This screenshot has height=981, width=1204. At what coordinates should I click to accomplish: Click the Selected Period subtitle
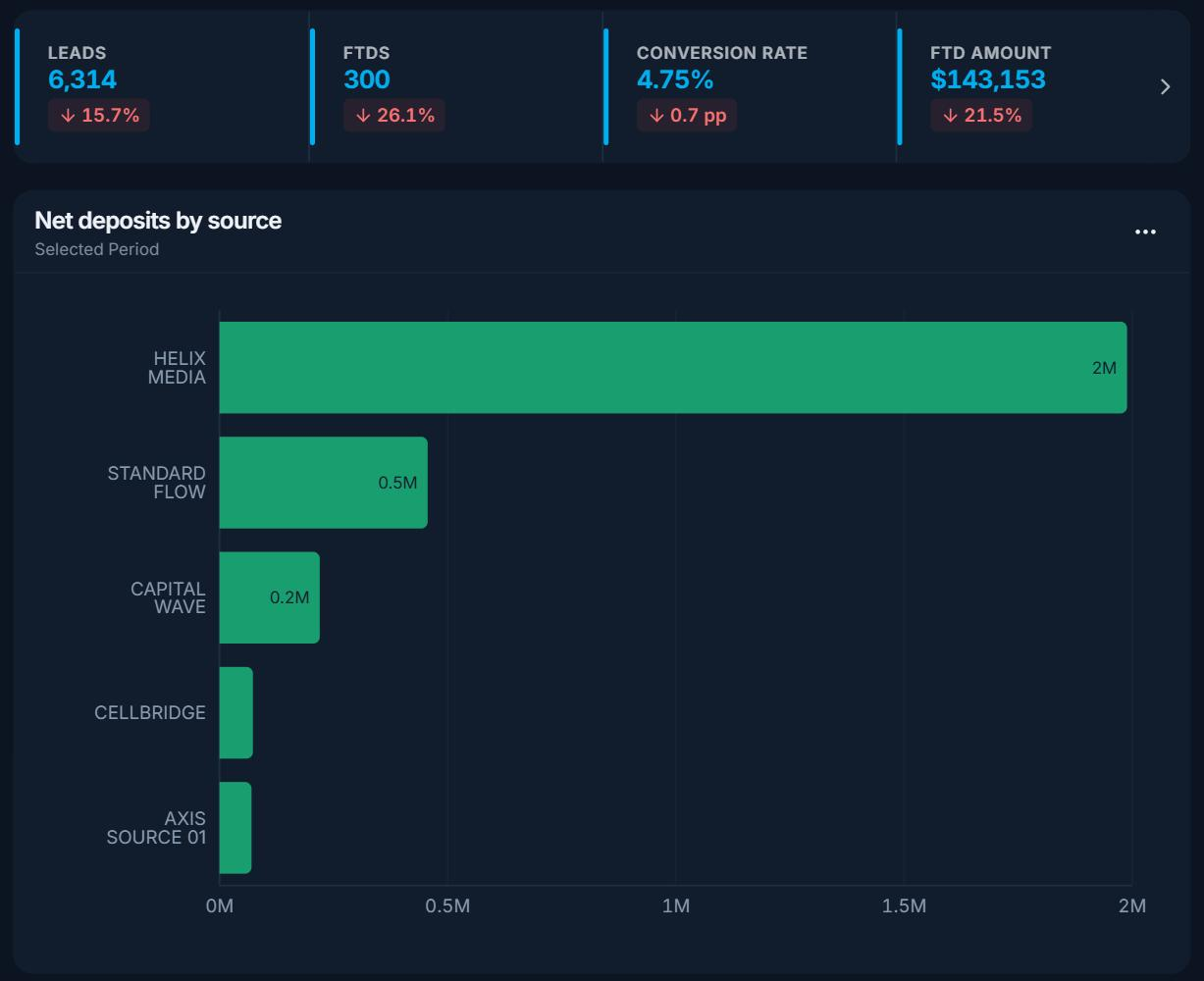click(x=97, y=249)
